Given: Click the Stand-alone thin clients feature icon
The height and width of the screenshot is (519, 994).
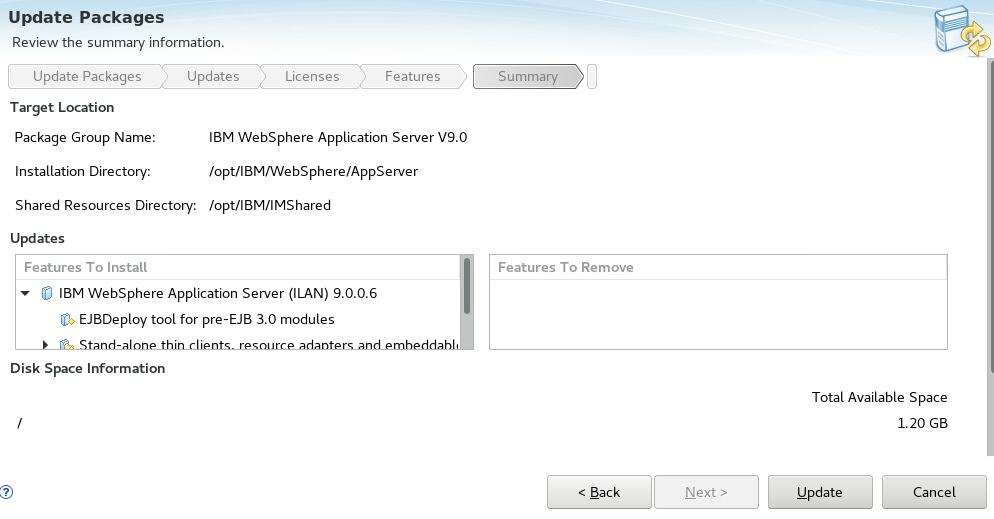Looking at the screenshot, I should pyautogui.click(x=67, y=344).
